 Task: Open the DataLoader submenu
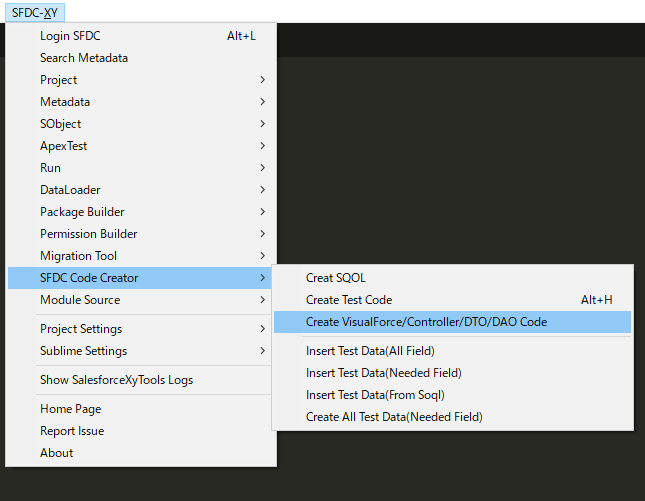140,190
